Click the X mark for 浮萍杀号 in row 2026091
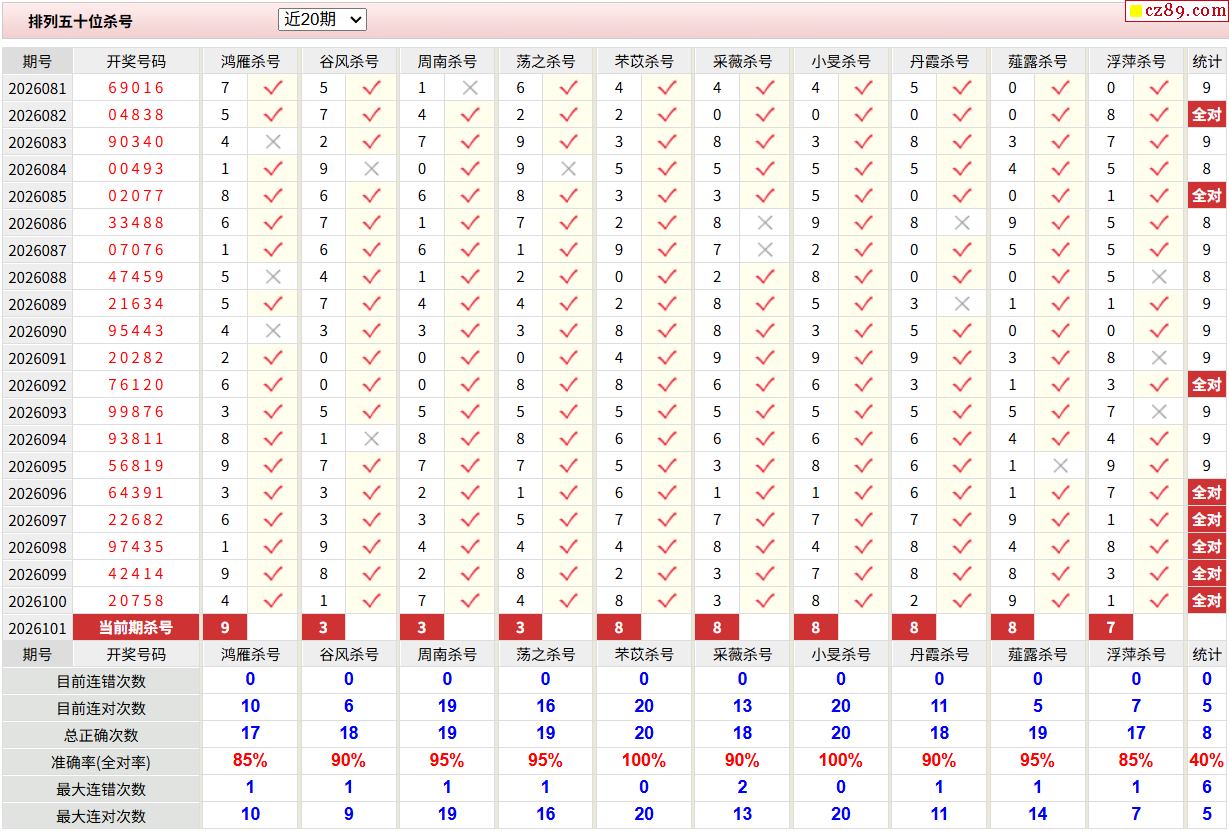Viewport: 1229px width, 831px height. point(1159,358)
